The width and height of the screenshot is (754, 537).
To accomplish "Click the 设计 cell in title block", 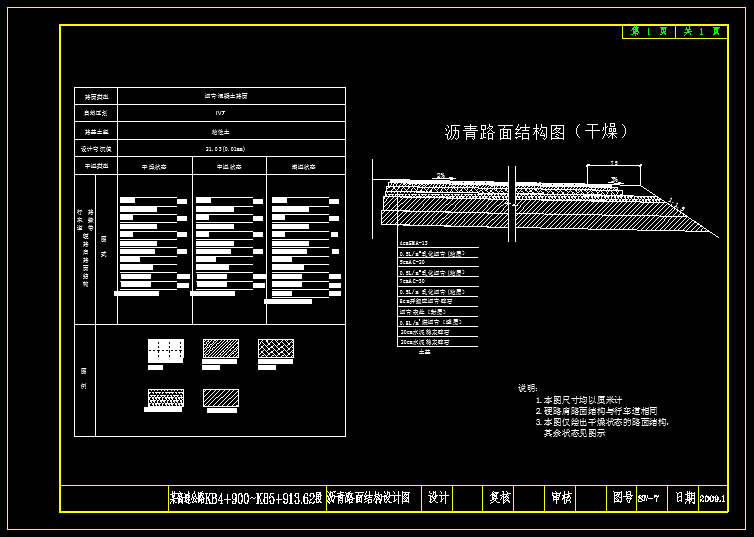I will coord(438,497).
